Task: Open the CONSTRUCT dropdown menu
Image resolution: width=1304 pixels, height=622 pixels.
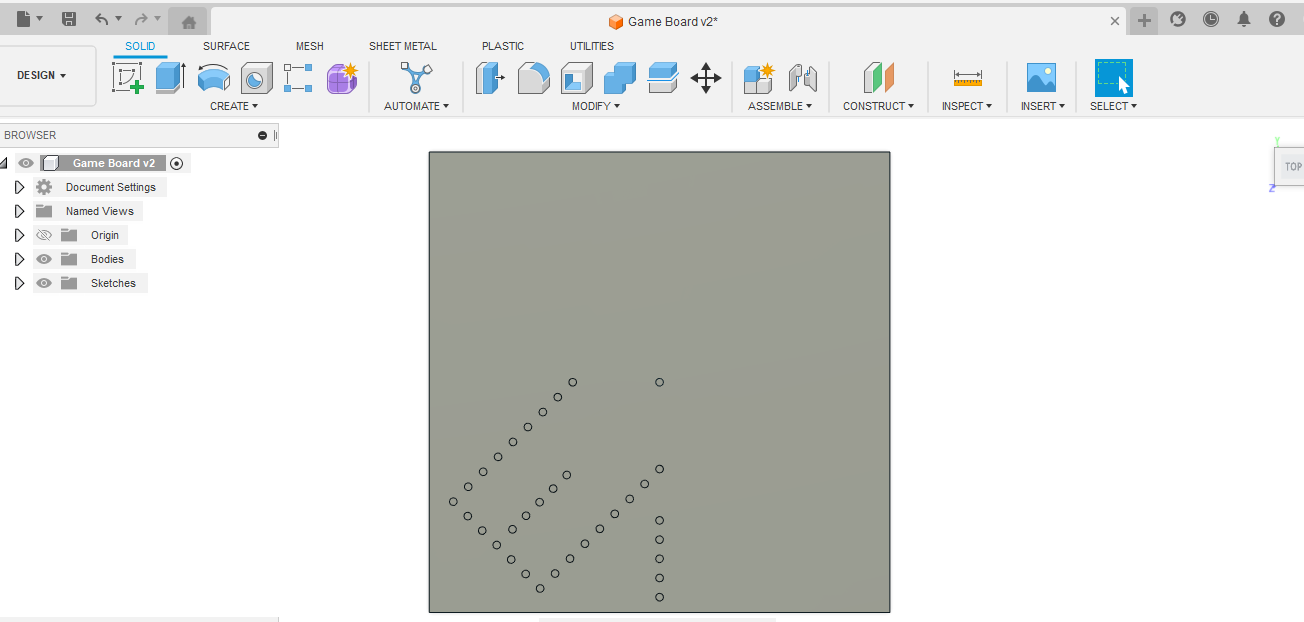Action: [x=878, y=106]
